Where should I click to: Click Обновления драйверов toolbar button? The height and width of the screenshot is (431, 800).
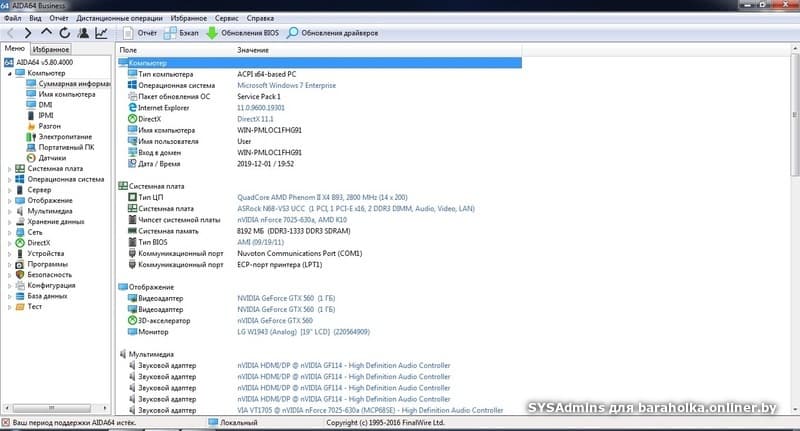tap(332, 33)
